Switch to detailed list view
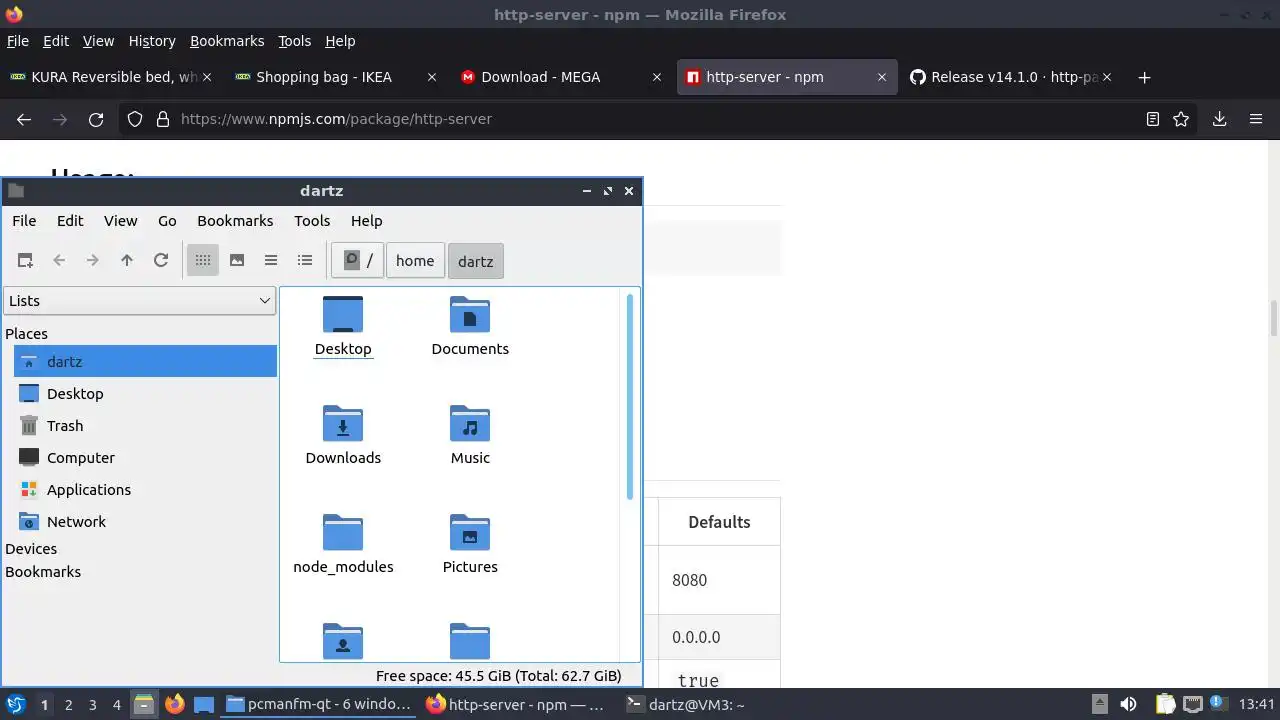Image resolution: width=1280 pixels, height=720 pixels. click(x=305, y=260)
